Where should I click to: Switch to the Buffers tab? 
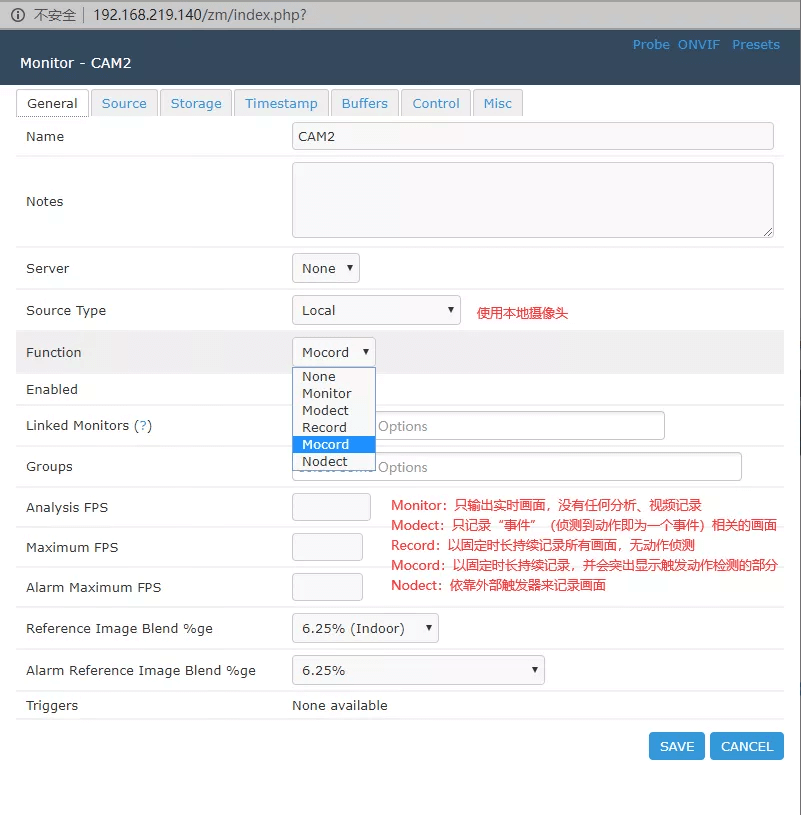pyautogui.click(x=365, y=103)
